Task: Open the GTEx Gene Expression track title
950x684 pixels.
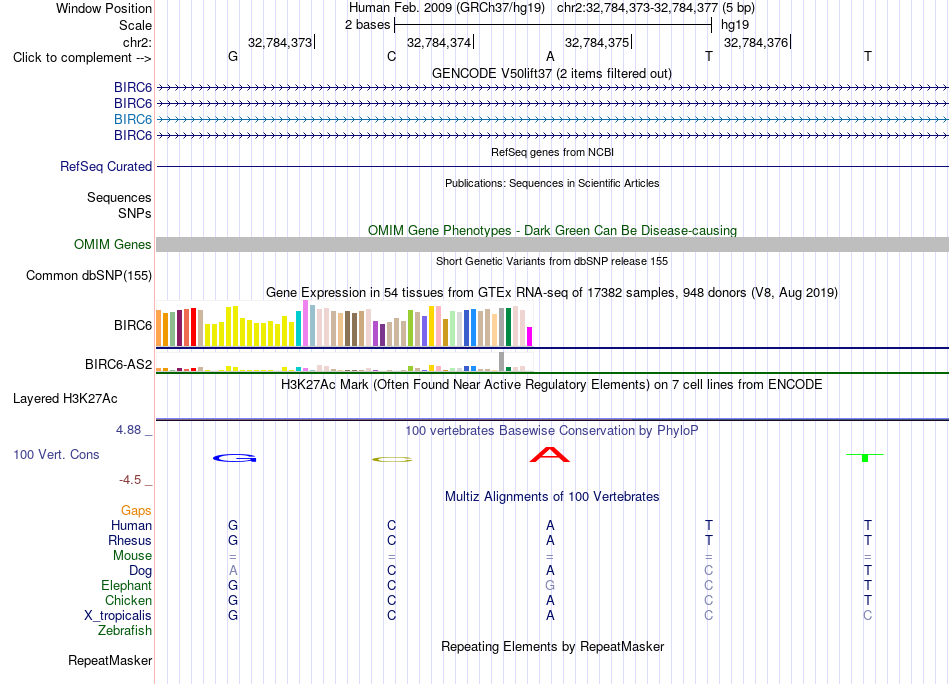Action: (x=552, y=293)
